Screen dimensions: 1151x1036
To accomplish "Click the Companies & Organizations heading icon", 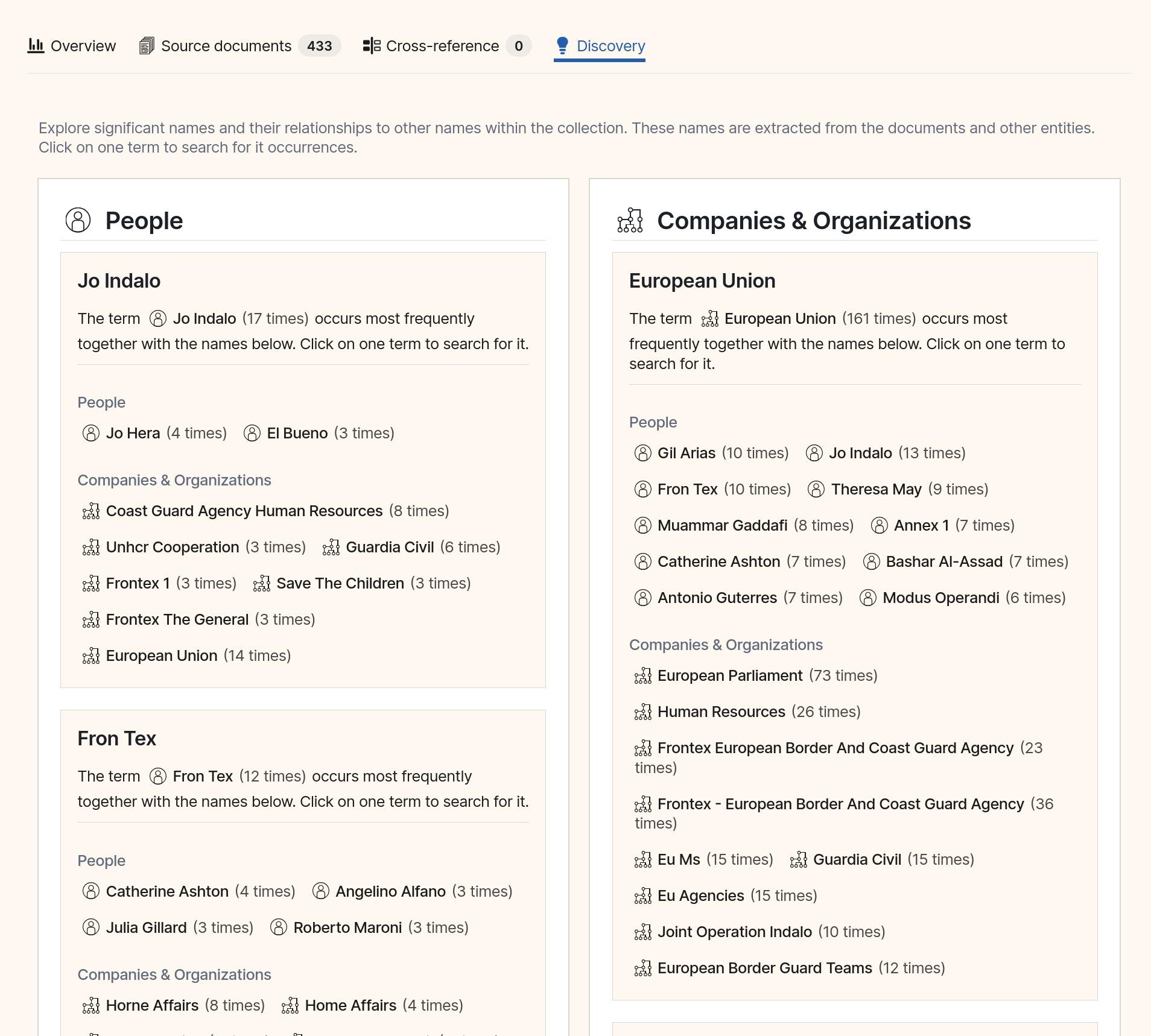I will tap(630, 220).
